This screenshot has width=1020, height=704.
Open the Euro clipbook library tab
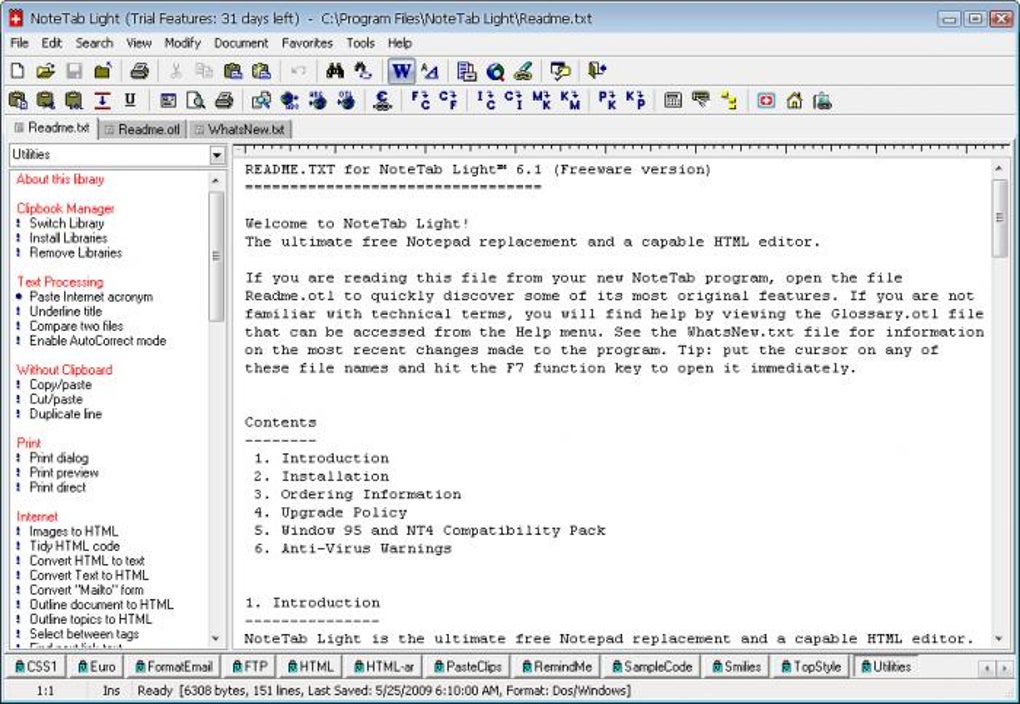(96, 667)
